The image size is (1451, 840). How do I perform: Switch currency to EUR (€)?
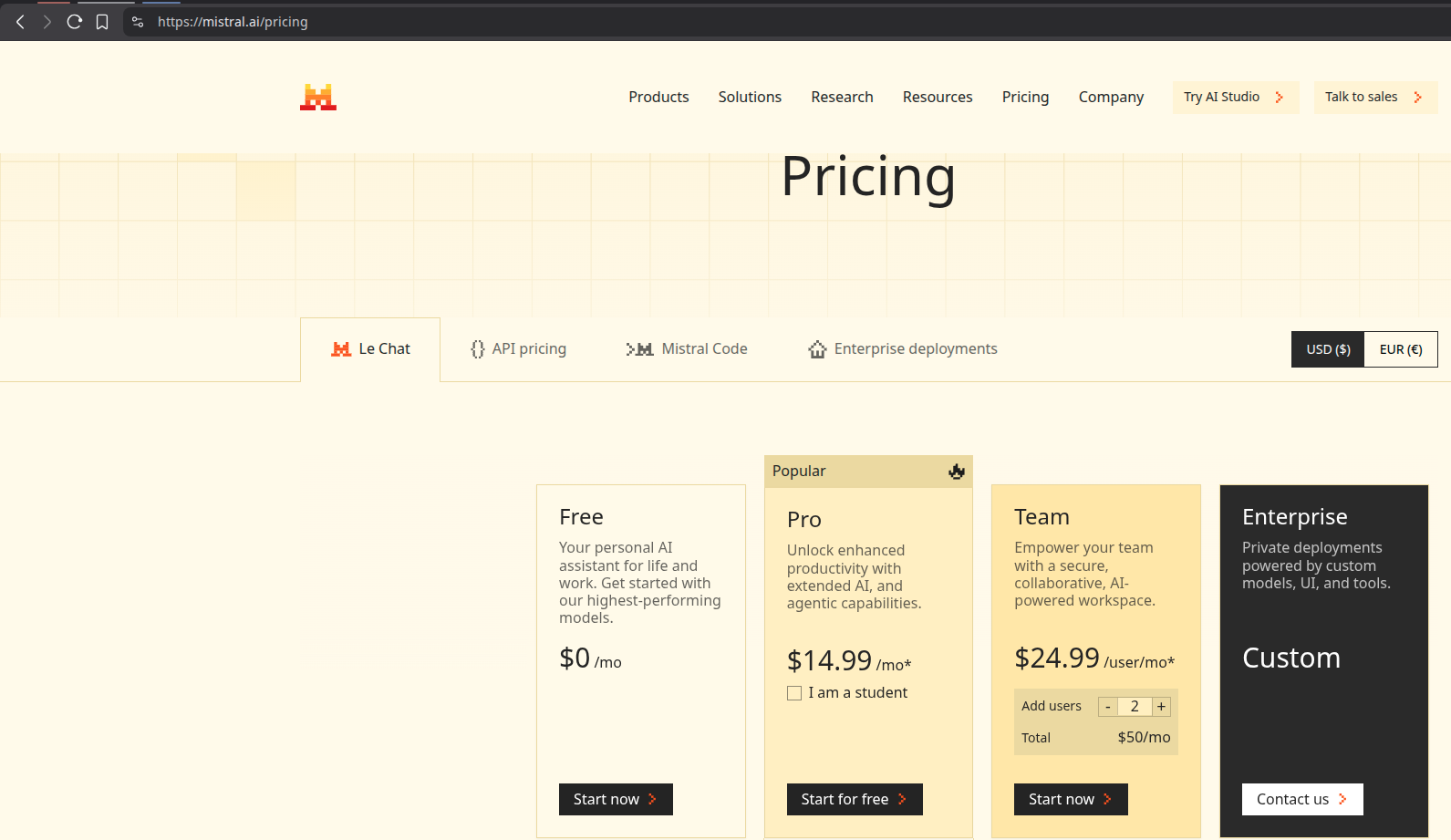pos(1401,349)
